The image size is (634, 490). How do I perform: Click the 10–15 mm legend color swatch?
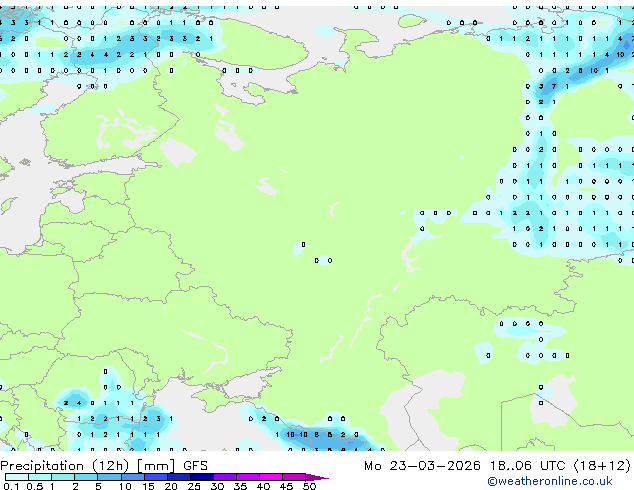pos(133,477)
